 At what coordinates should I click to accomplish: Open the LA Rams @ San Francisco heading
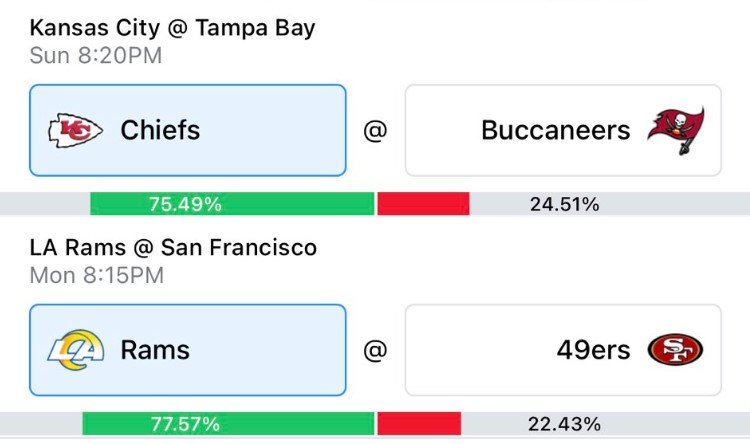pyautogui.click(x=173, y=248)
